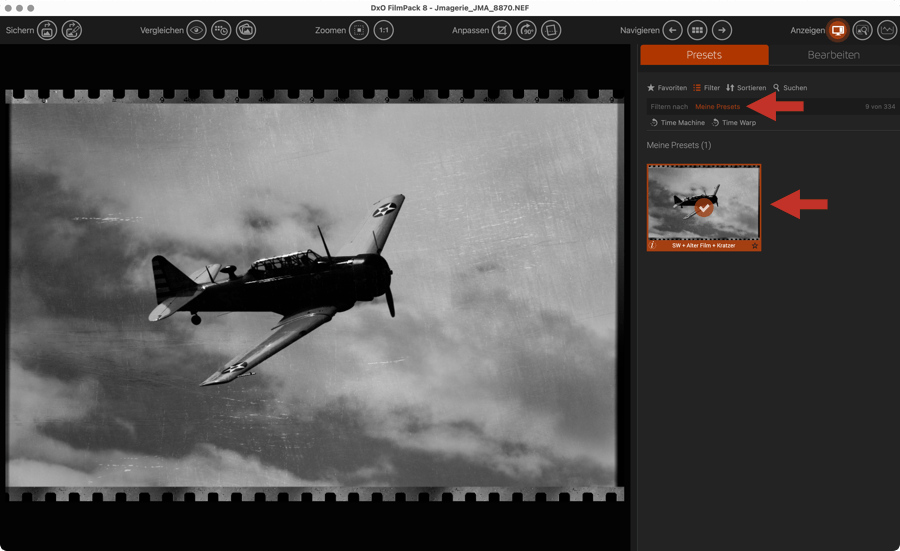Screen dimensions: 900x551
Task: Open the Presets tab
Action: 704,55
